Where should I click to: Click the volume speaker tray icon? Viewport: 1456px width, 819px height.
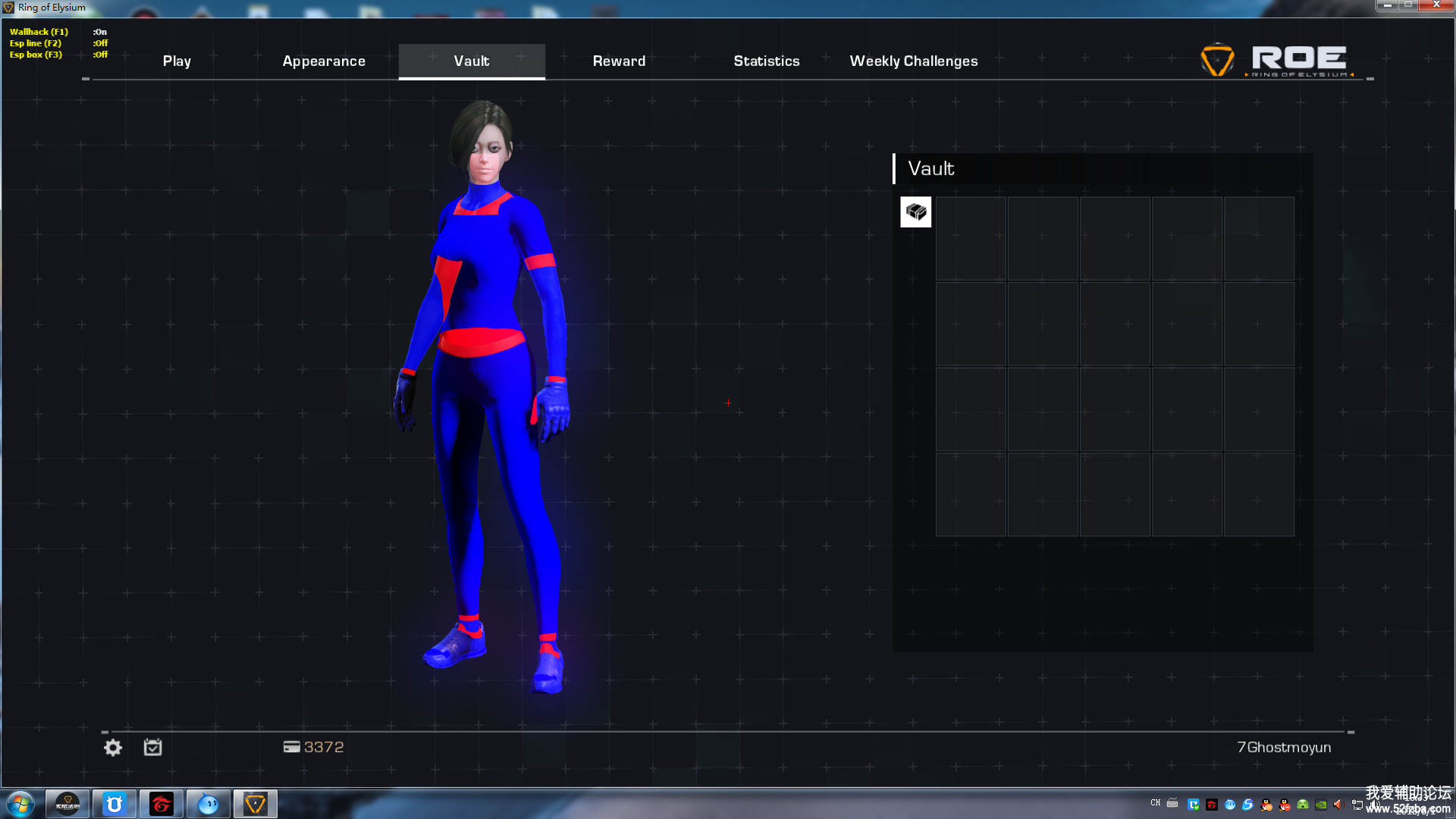click(x=1338, y=805)
